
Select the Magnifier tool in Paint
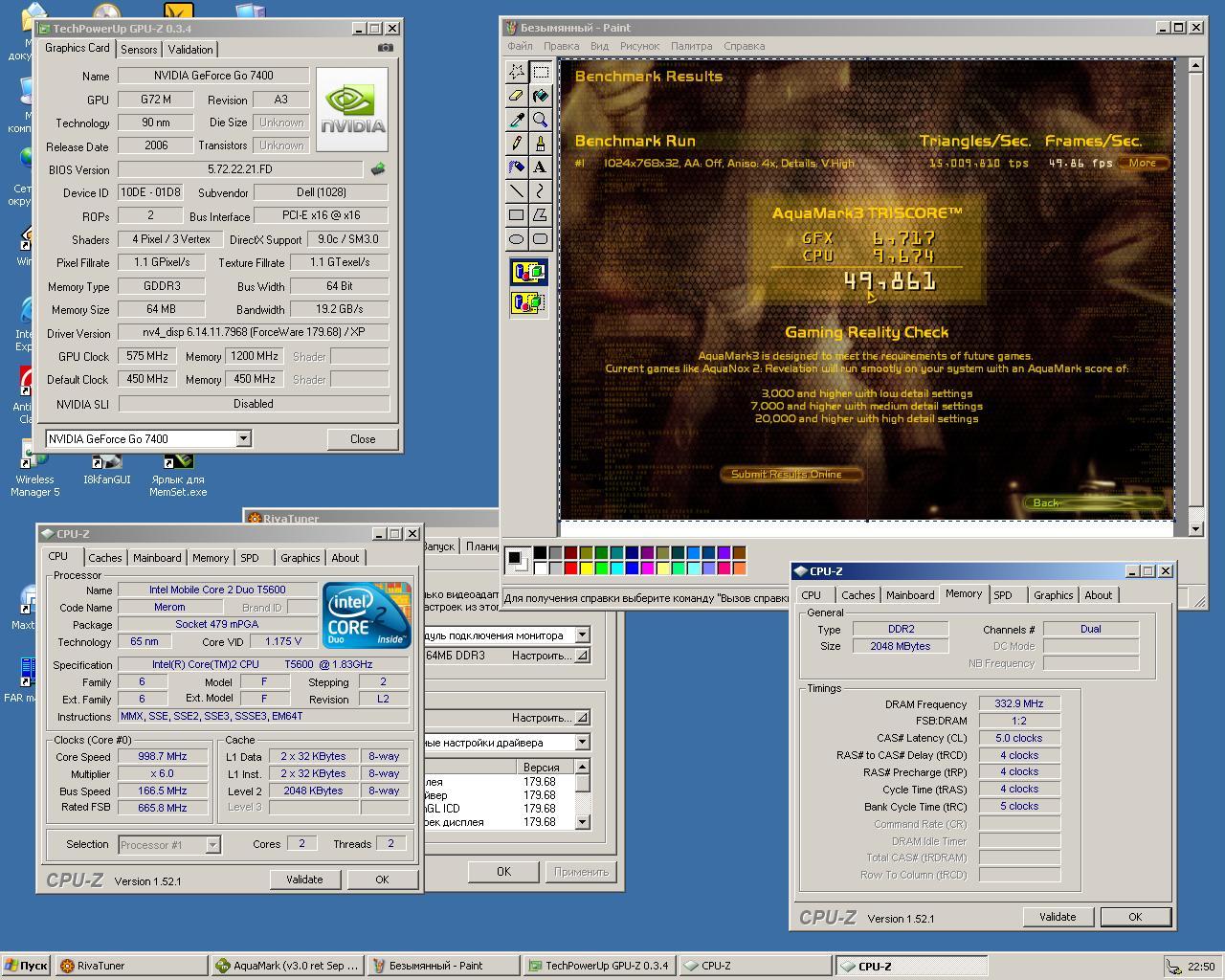(x=541, y=120)
